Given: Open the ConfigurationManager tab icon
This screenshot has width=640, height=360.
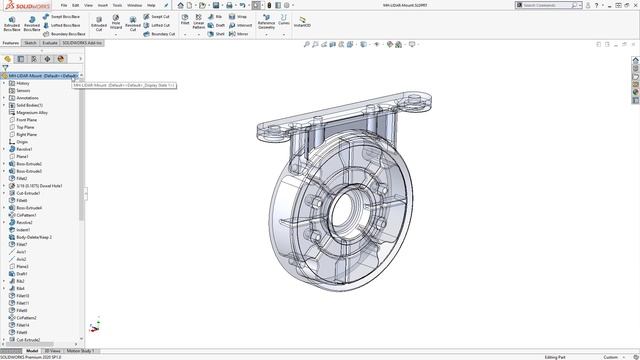Looking at the screenshot, I should pyautogui.click(x=34, y=59).
